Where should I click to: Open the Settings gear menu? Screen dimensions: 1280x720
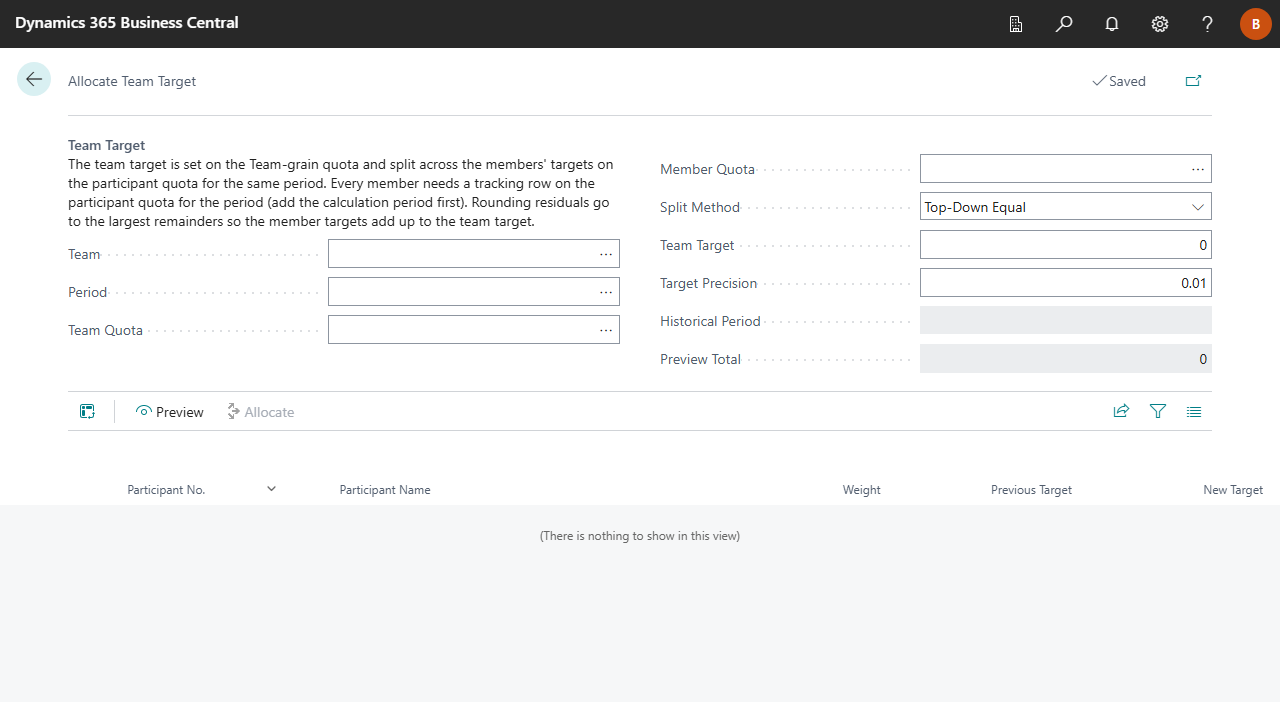tap(1160, 24)
